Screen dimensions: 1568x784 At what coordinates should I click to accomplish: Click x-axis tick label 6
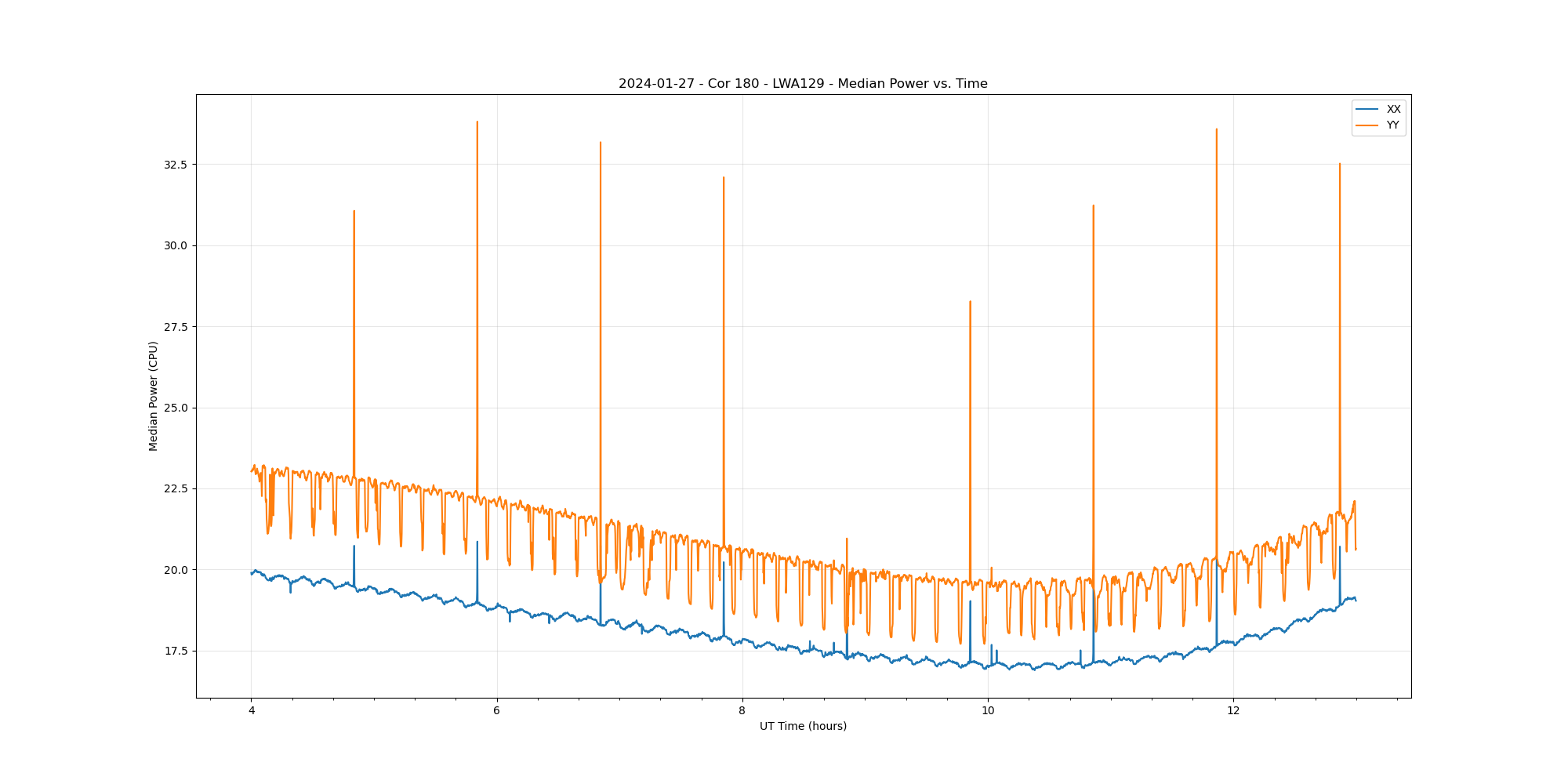coord(496,711)
